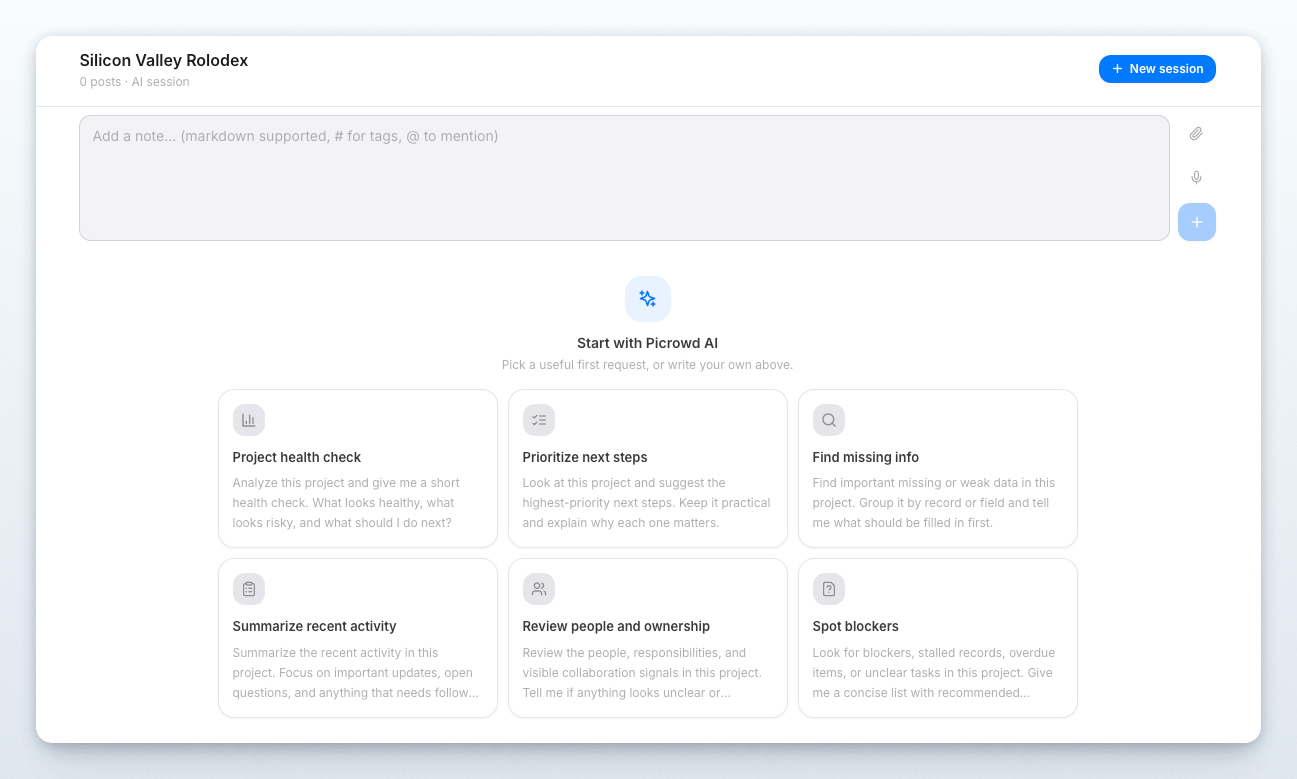This screenshot has height=779, width=1297.
Task: Click the question file icon on Spot blockers
Action: coord(829,589)
